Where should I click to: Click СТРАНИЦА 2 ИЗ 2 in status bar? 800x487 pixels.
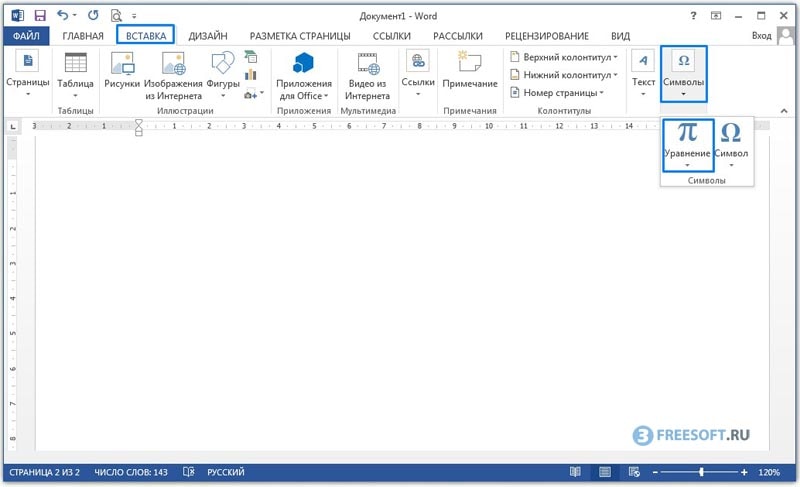point(44,472)
